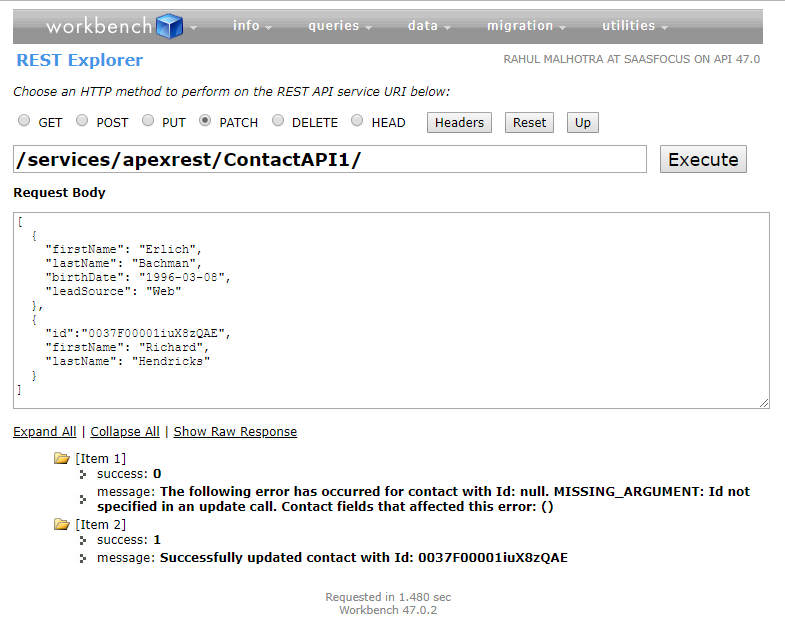This screenshot has height=625, width=785.
Task: Click inside the Request Body text area
Action: (x=391, y=310)
